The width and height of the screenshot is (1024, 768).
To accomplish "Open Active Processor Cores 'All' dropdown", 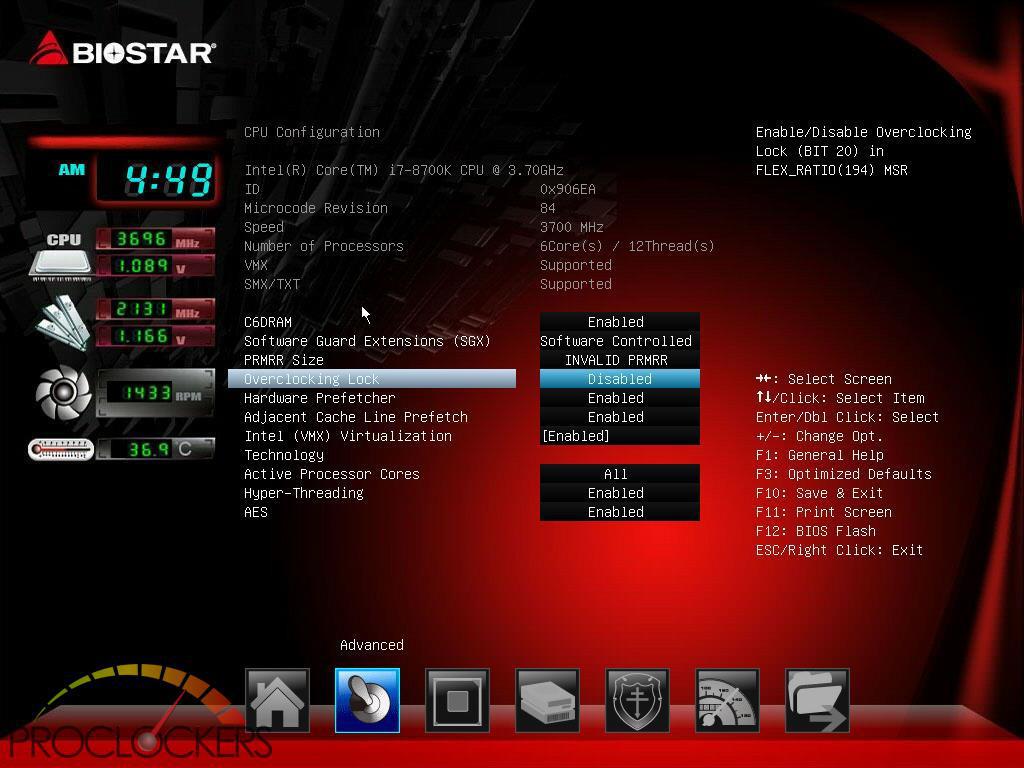I will pyautogui.click(x=619, y=474).
